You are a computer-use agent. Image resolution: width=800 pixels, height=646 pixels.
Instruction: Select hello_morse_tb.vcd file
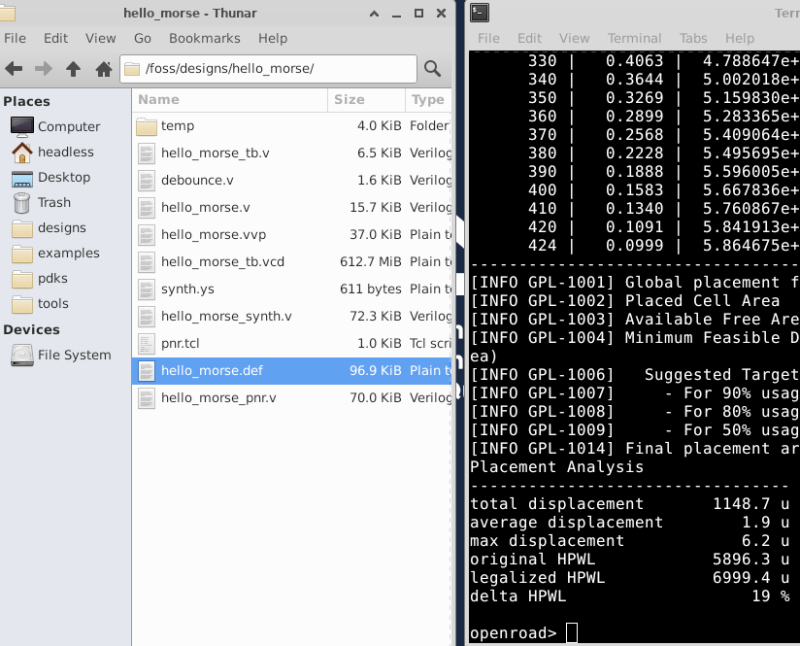[x=222, y=261]
